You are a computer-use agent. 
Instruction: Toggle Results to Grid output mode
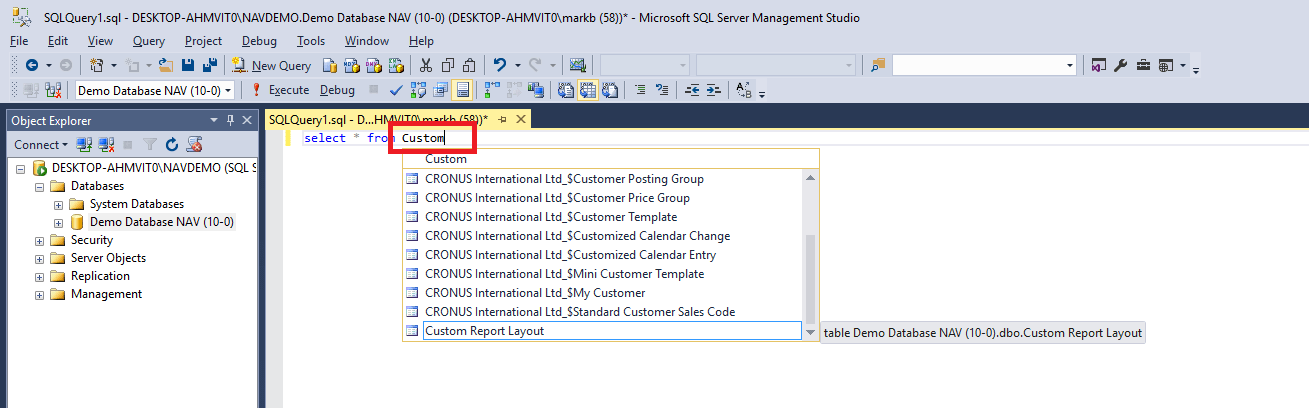pyautogui.click(x=587, y=90)
